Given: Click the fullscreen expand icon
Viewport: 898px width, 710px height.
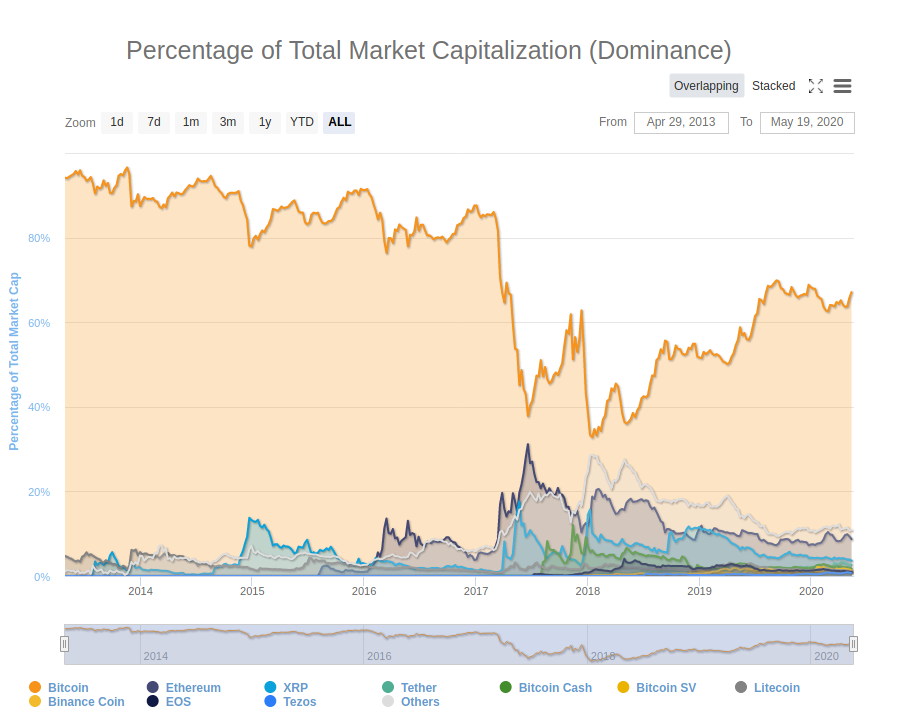Looking at the screenshot, I should (816, 86).
